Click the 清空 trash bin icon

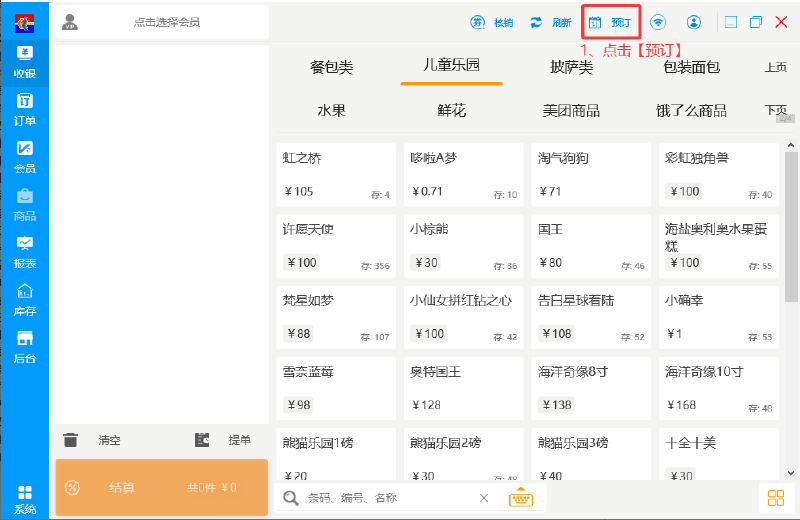[x=70, y=439]
